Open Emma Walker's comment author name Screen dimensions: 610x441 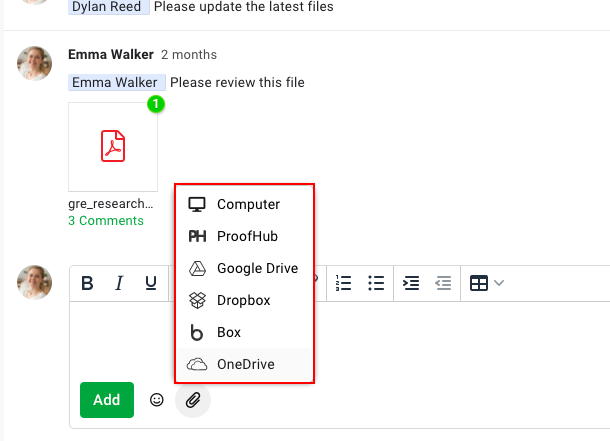point(111,54)
